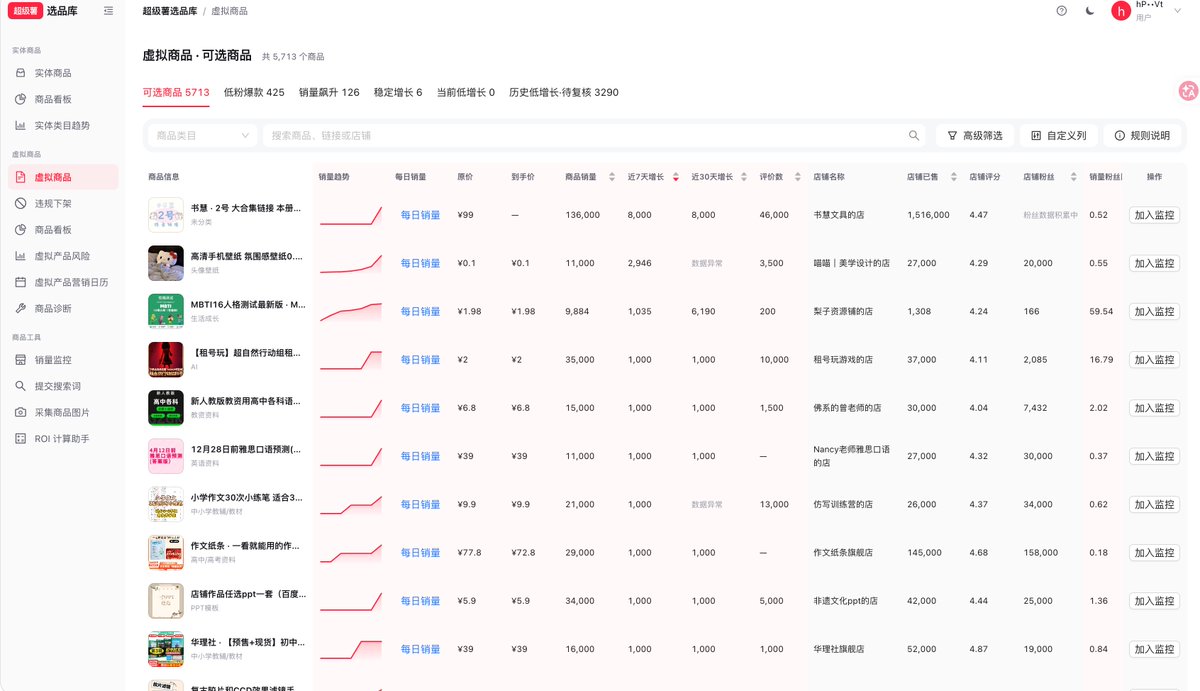The image size is (1200, 691).
Task: Add 租号玩游戏的店 product to monitoring
Action: (1154, 359)
